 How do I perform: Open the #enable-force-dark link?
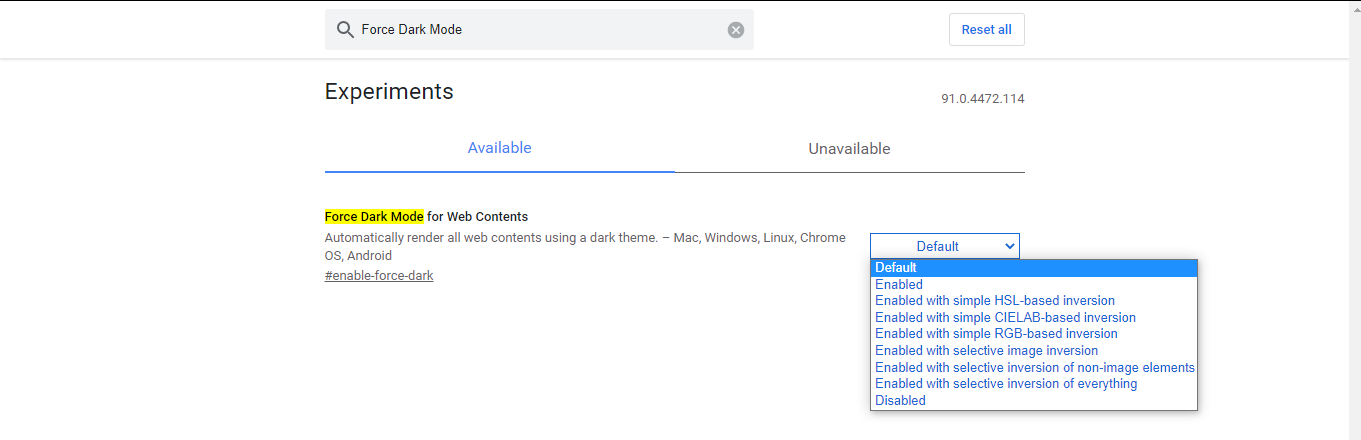(379, 275)
